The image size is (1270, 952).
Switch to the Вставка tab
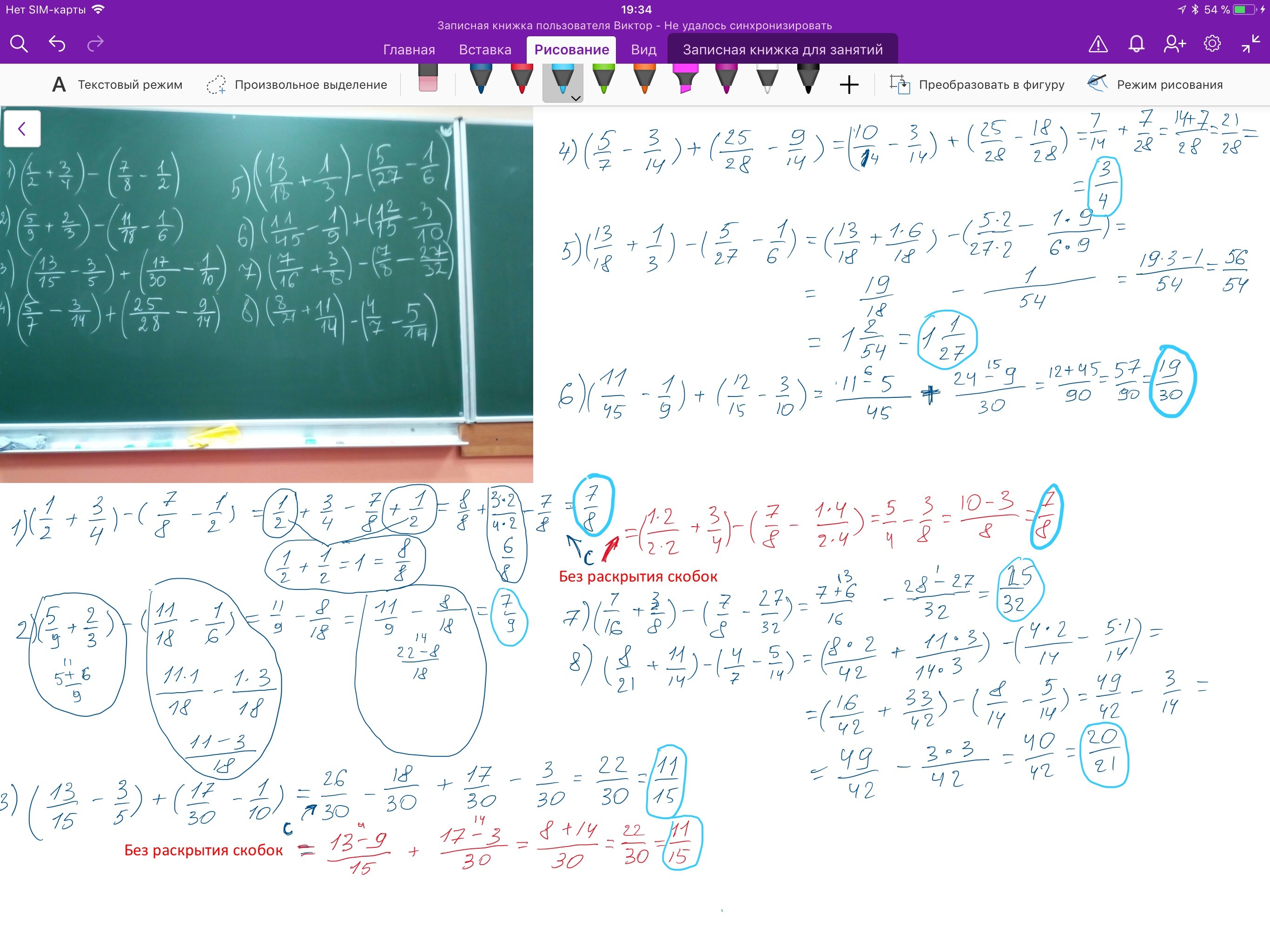pos(484,50)
